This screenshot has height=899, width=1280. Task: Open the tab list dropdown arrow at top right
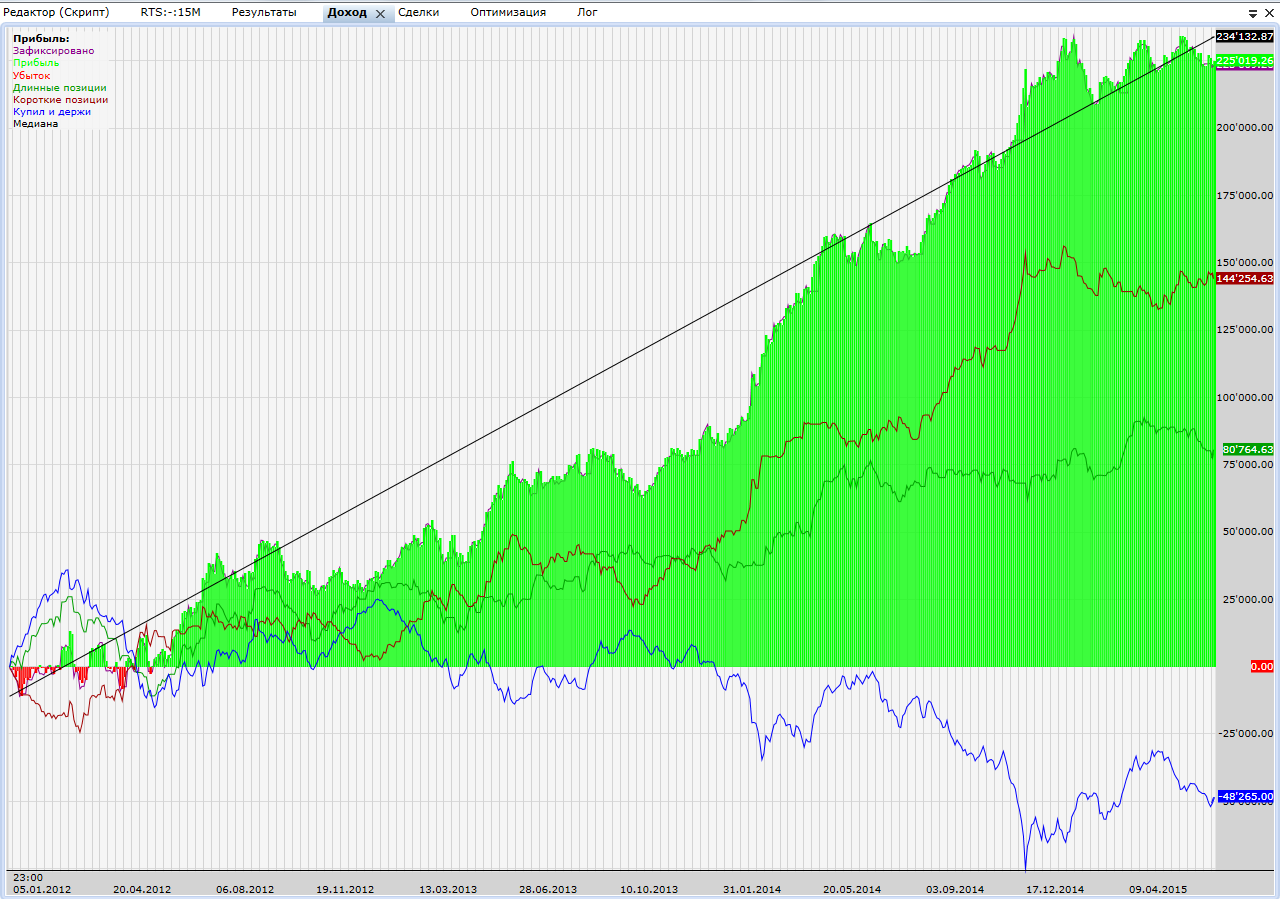1253,14
